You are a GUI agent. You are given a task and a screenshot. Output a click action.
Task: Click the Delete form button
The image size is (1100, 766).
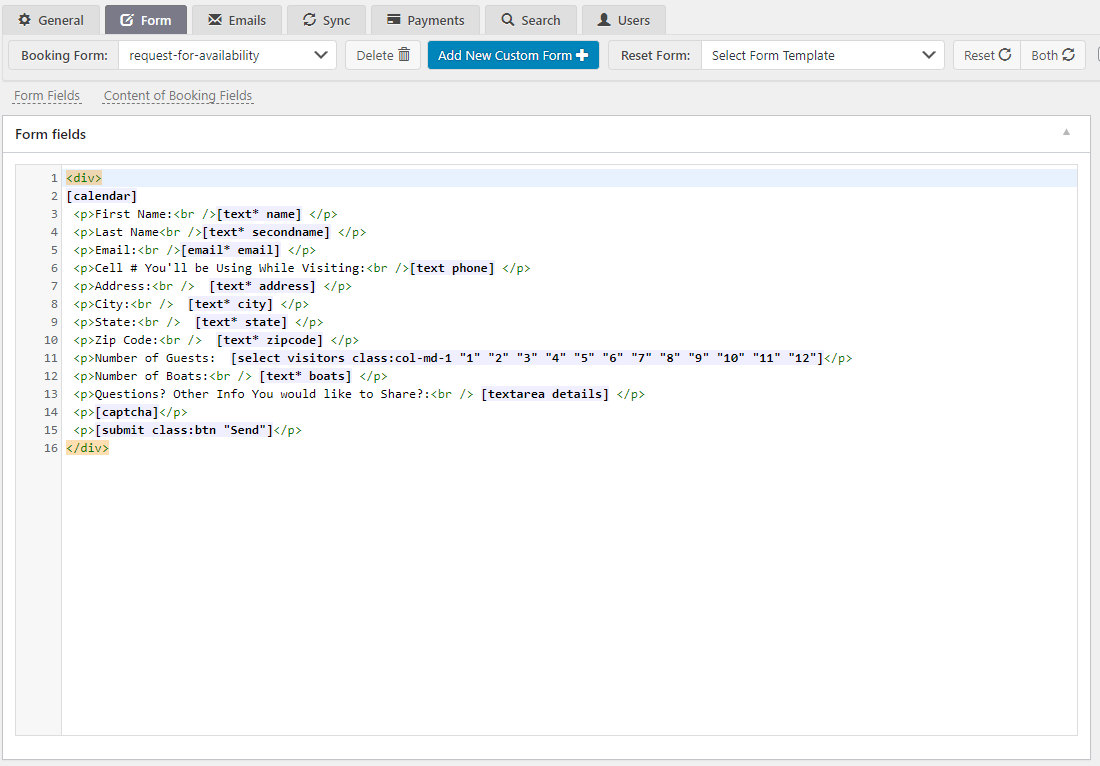point(382,55)
